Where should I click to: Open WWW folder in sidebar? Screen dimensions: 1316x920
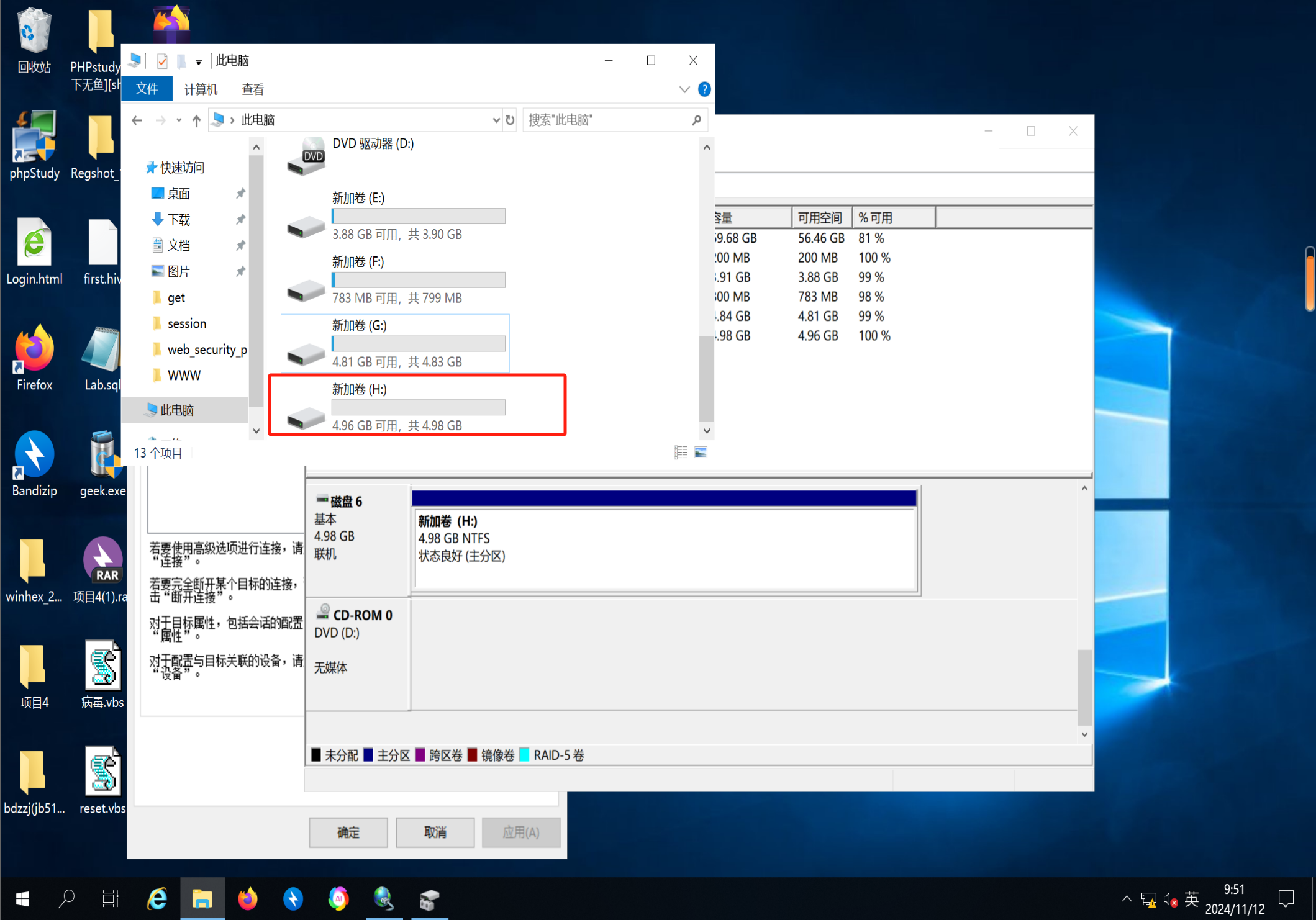[176, 375]
